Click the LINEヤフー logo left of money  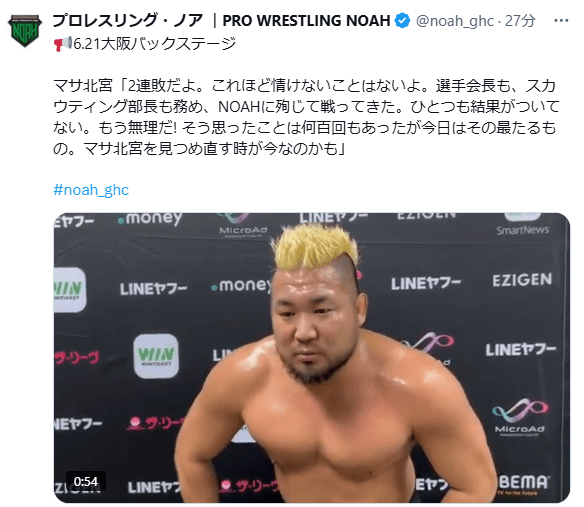pos(153,289)
